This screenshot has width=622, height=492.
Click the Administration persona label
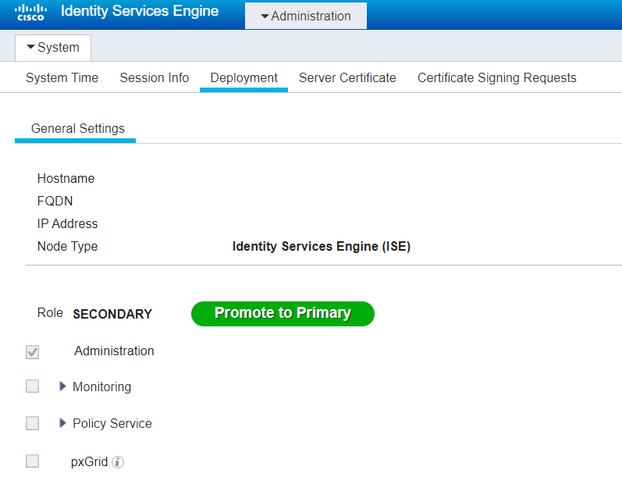tap(114, 351)
